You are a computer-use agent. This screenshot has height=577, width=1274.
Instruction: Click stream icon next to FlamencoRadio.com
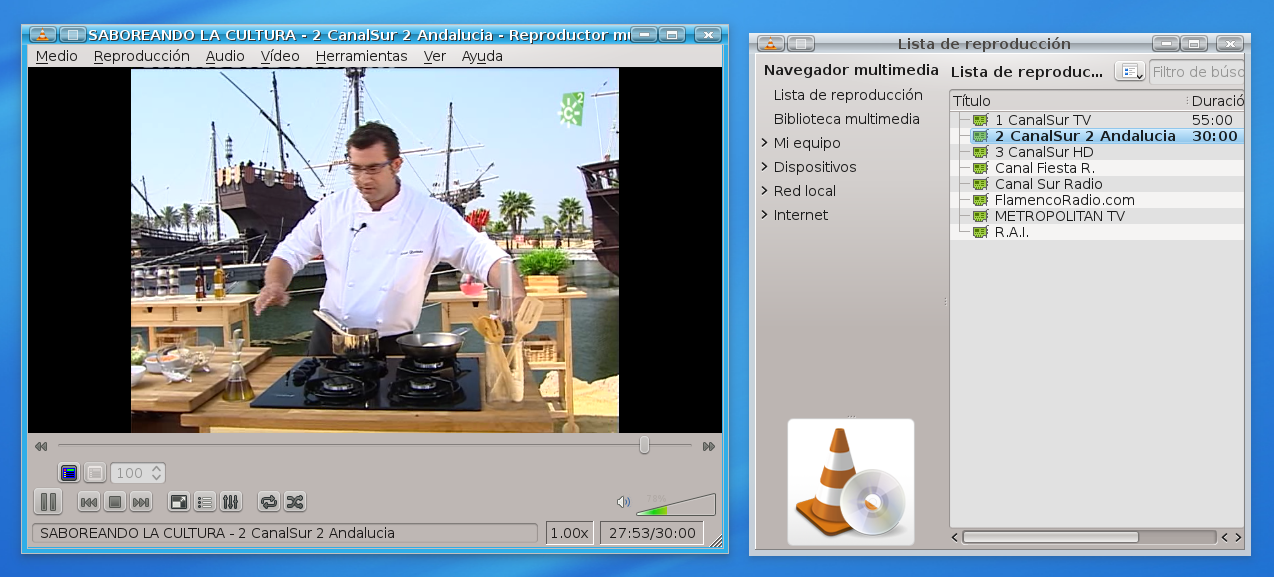point(980,200)
